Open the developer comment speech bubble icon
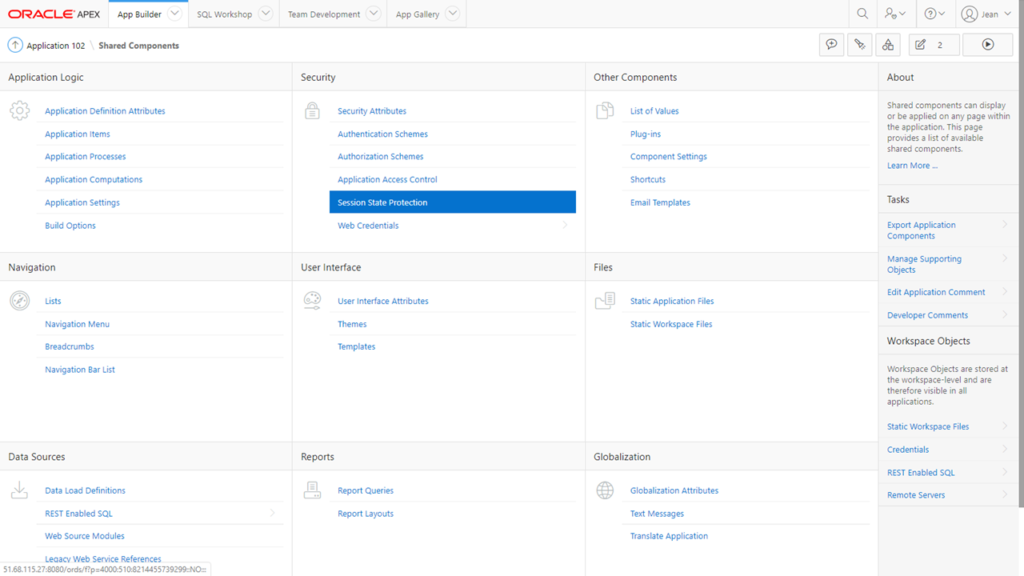 click(x=831, y=44)
